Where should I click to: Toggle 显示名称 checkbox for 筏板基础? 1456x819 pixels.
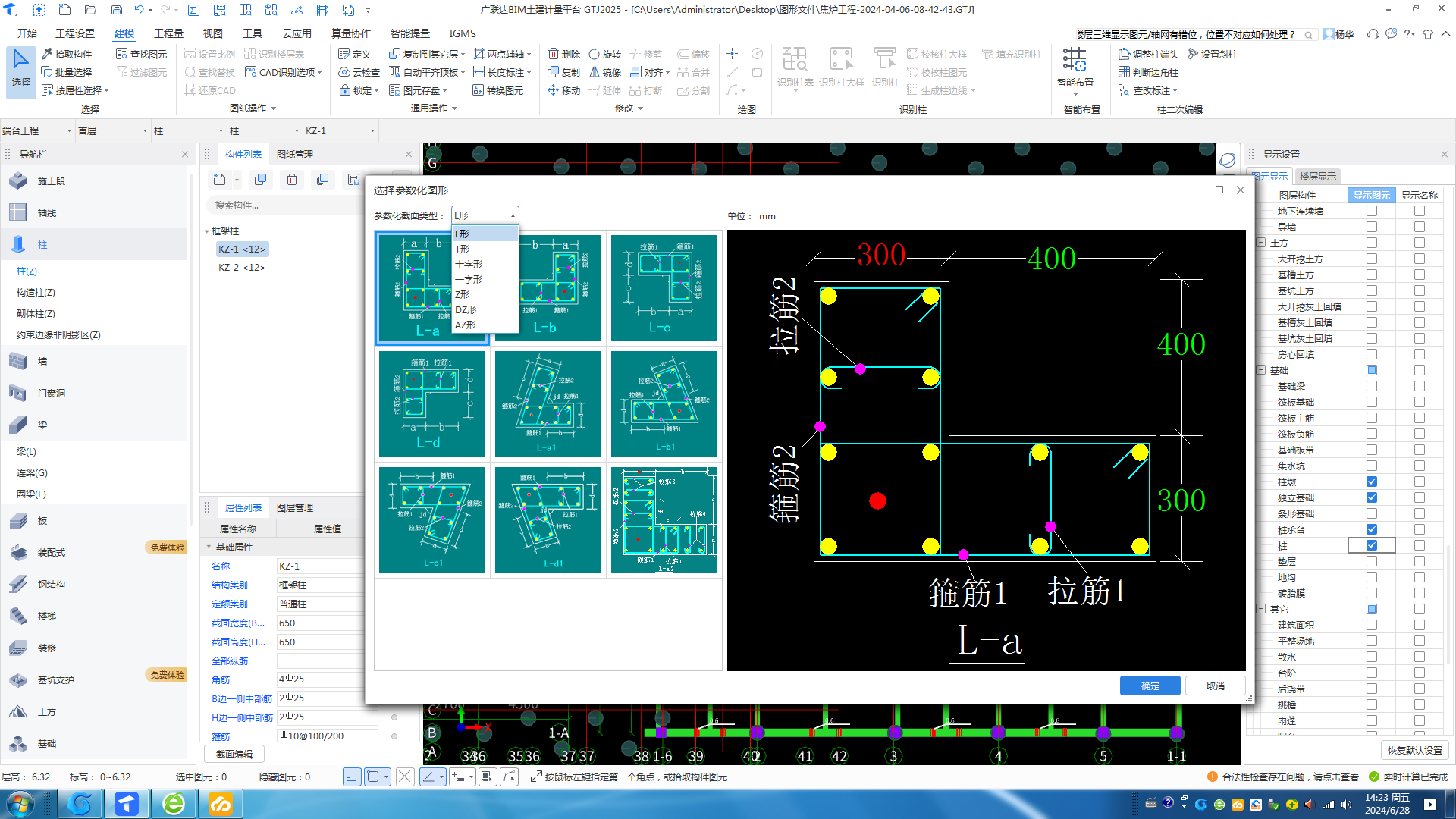[1420, 402]
